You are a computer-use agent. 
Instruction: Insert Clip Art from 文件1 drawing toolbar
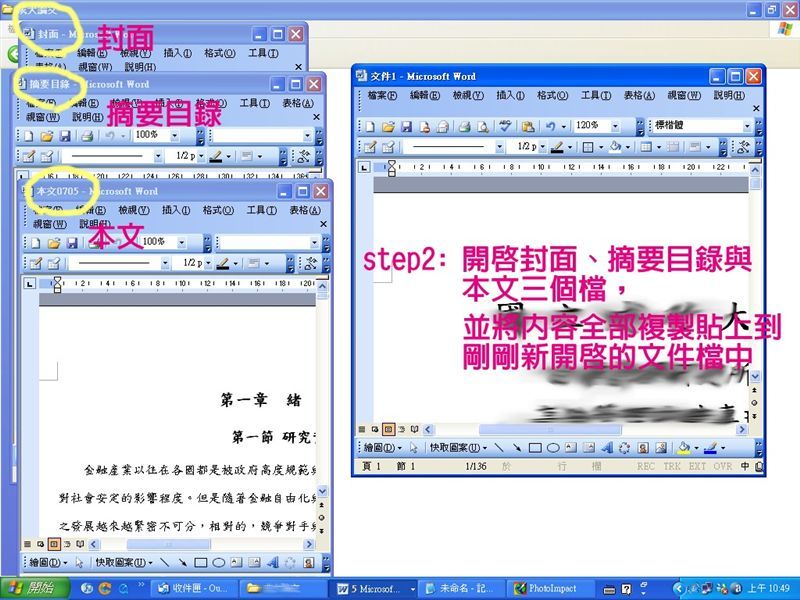[x=643, y=448]
